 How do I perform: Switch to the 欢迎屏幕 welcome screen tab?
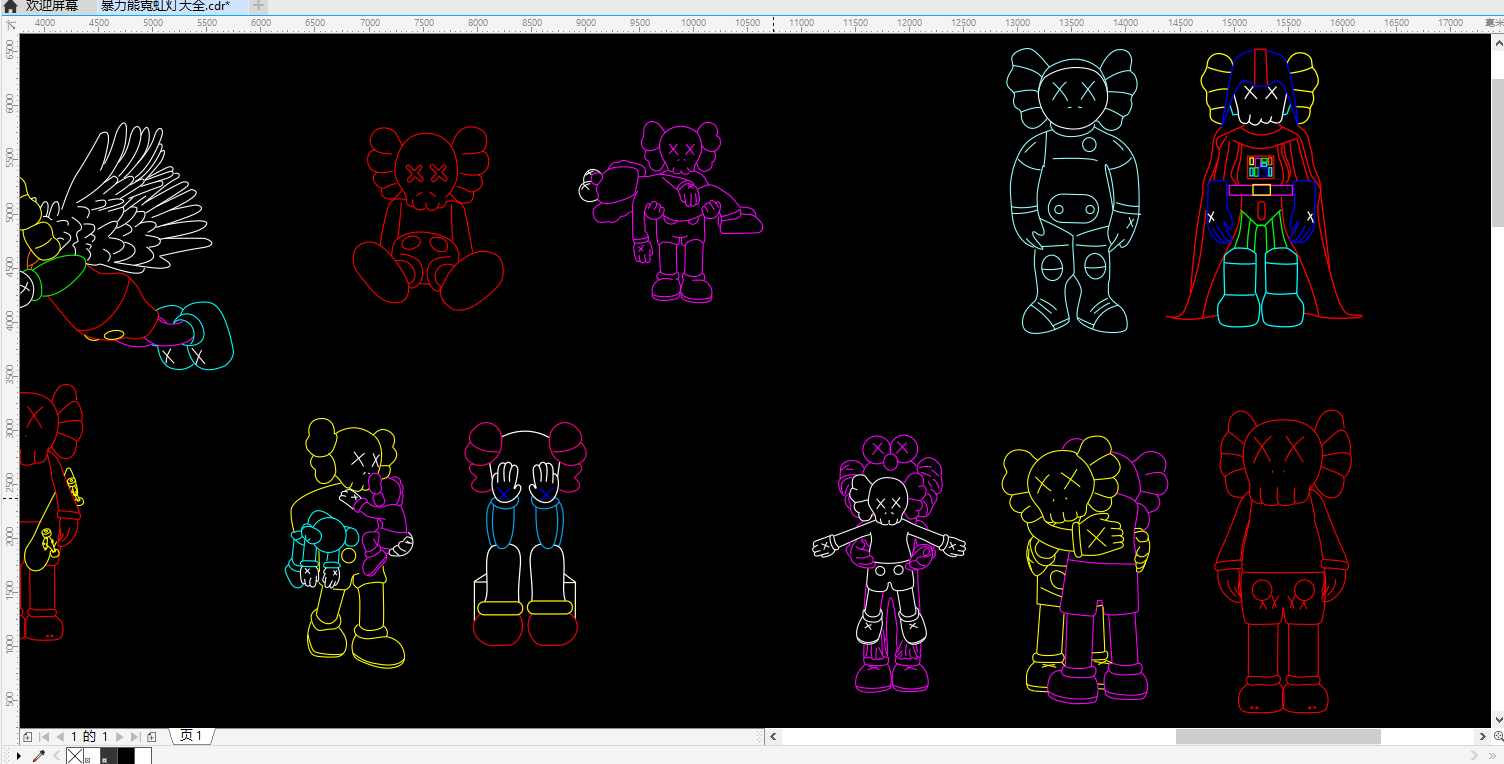(52, 6)
